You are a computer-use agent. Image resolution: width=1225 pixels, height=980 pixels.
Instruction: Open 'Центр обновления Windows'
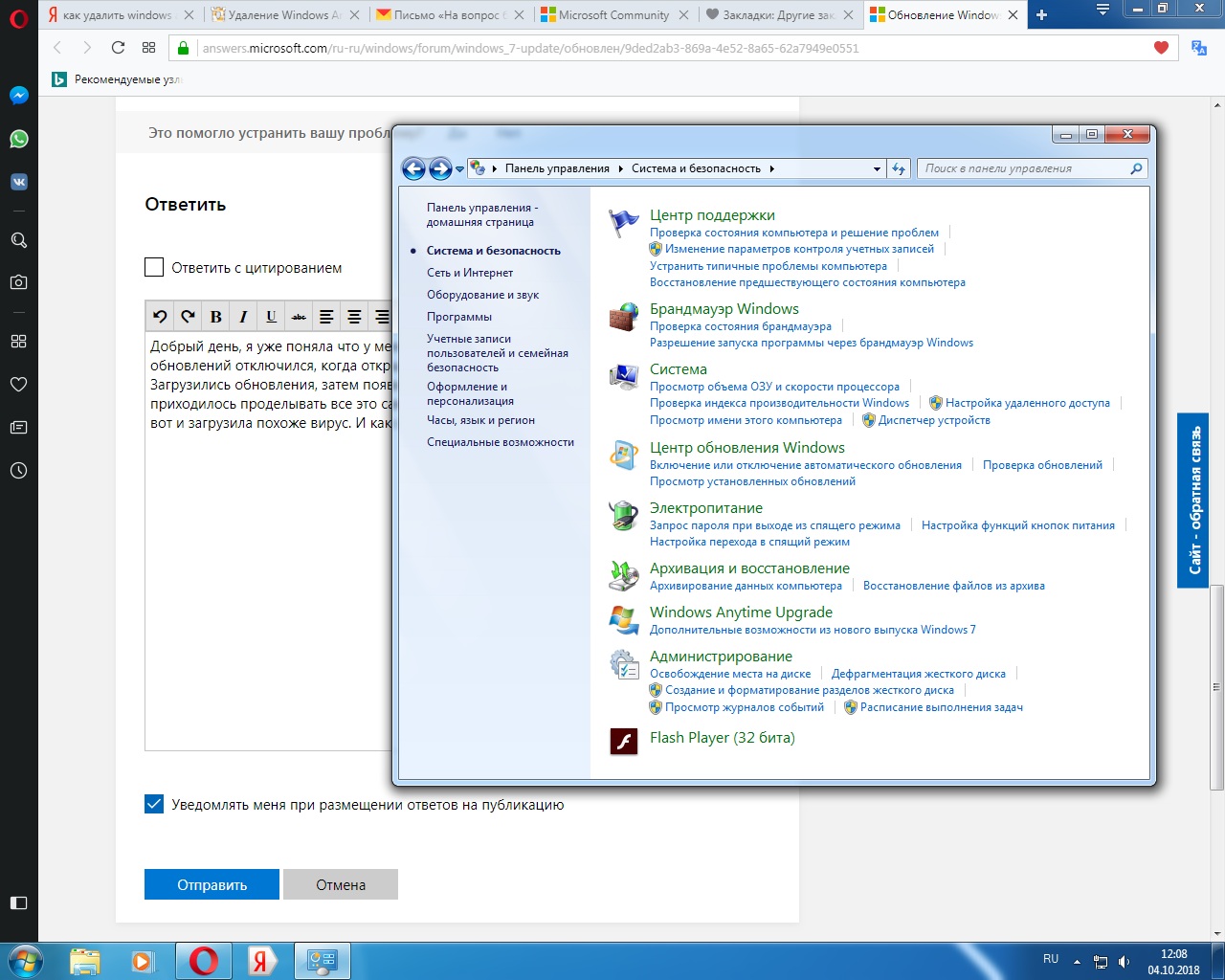coord(747,448)
